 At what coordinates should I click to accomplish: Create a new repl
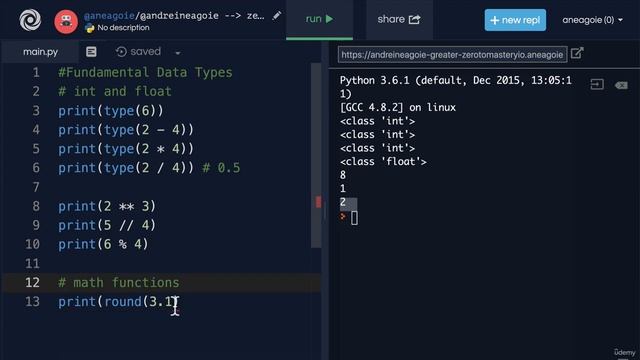(515, 20)
